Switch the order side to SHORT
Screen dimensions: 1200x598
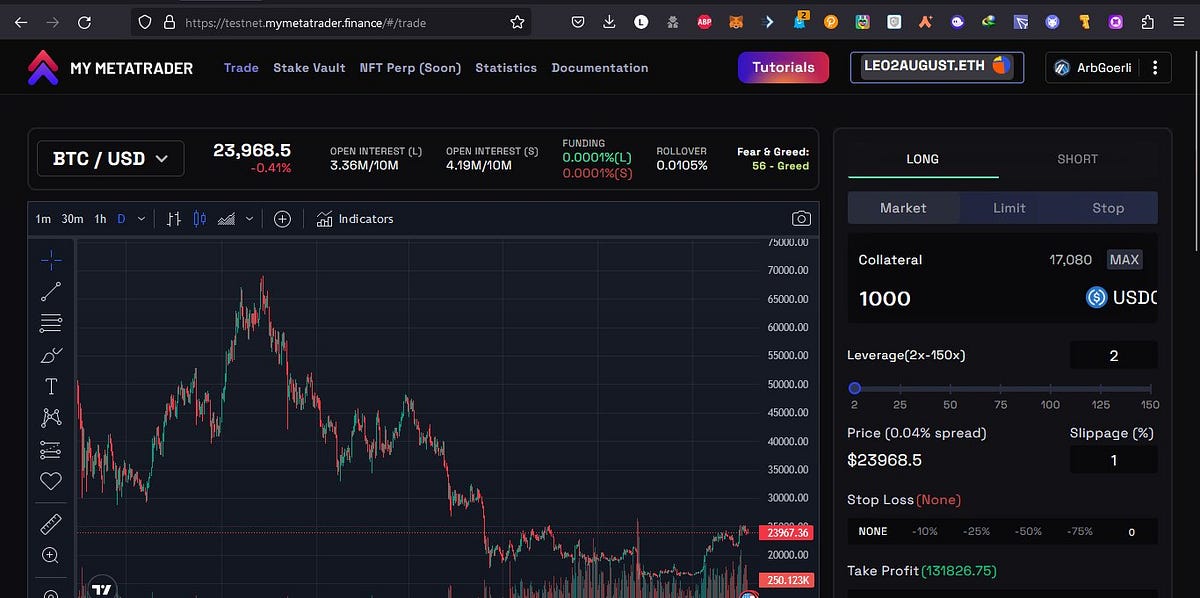pyautogui.click(x=1077, y=158)
